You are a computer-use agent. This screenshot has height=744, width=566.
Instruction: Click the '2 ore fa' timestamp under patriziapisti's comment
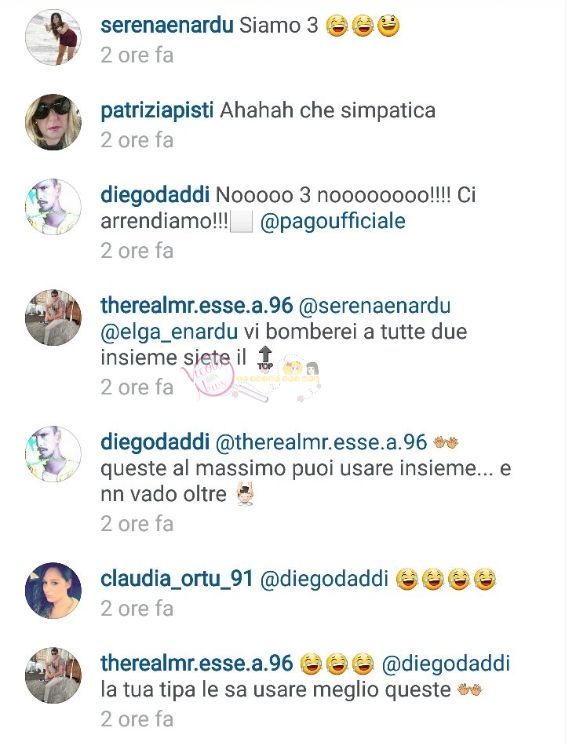(137, 140)
